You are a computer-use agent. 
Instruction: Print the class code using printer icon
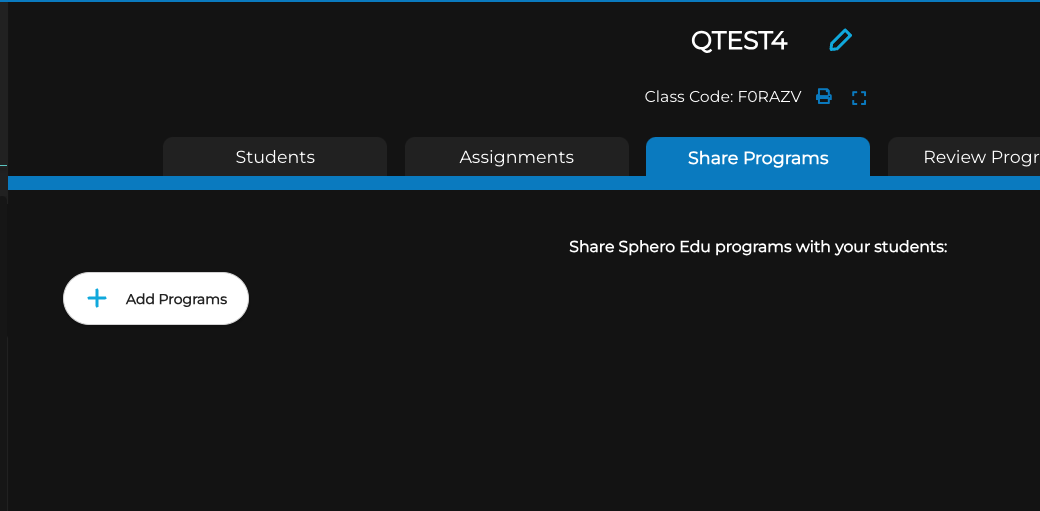tap(824, 96)
